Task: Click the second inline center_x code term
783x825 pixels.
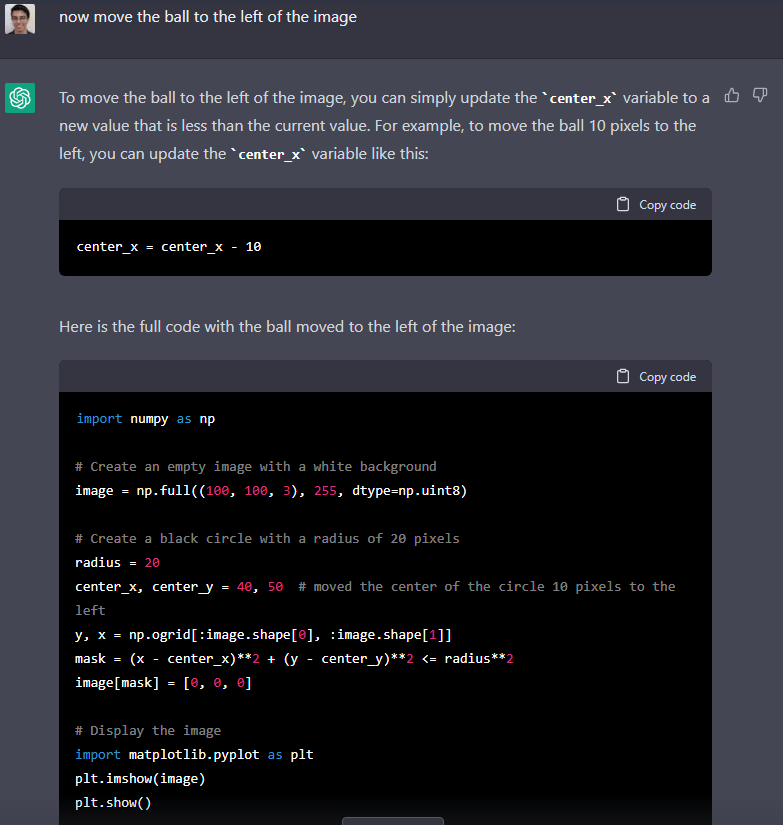Action: tap(269, 156)
